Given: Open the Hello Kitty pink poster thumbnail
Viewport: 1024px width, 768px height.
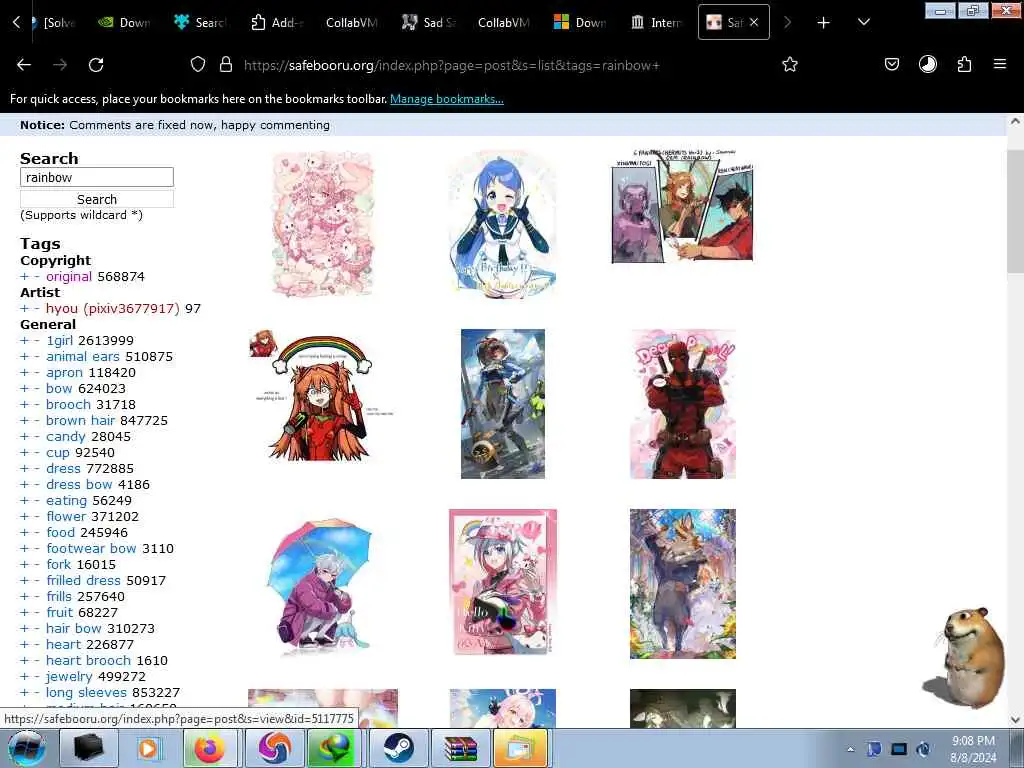Looking at the screenshot, I should pyautogui.click(x=503, y=581).
